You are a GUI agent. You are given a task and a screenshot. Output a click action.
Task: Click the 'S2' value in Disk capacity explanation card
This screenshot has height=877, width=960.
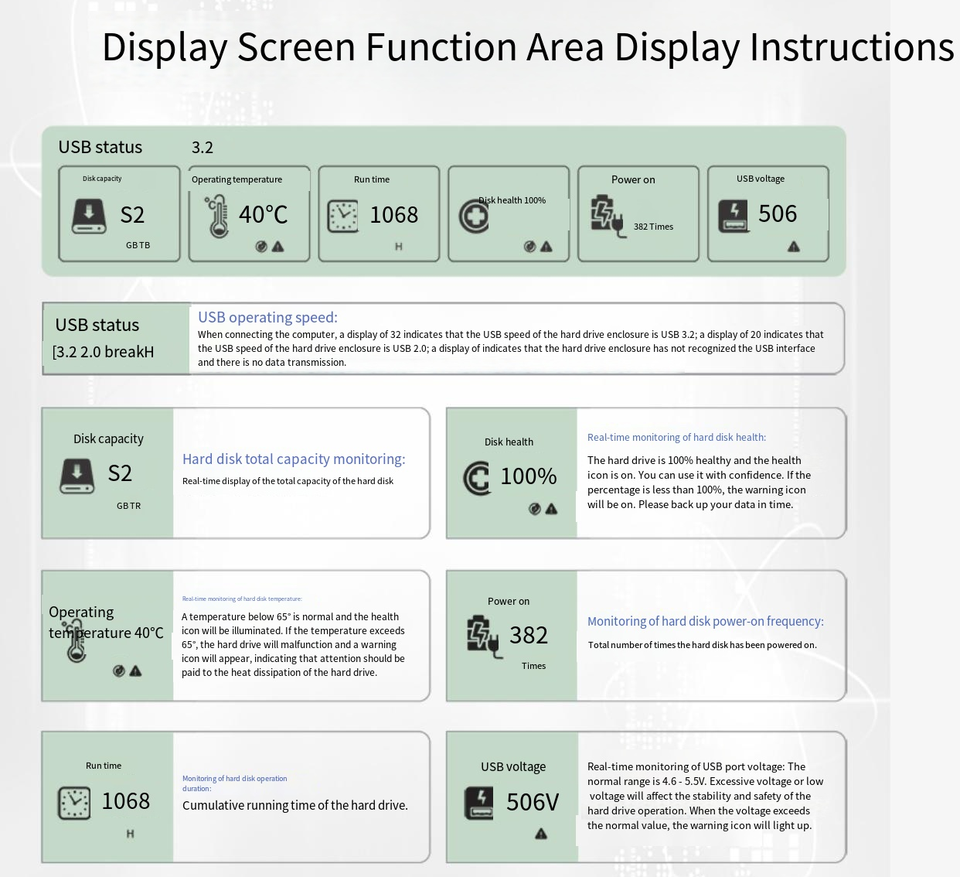point(120,473)
